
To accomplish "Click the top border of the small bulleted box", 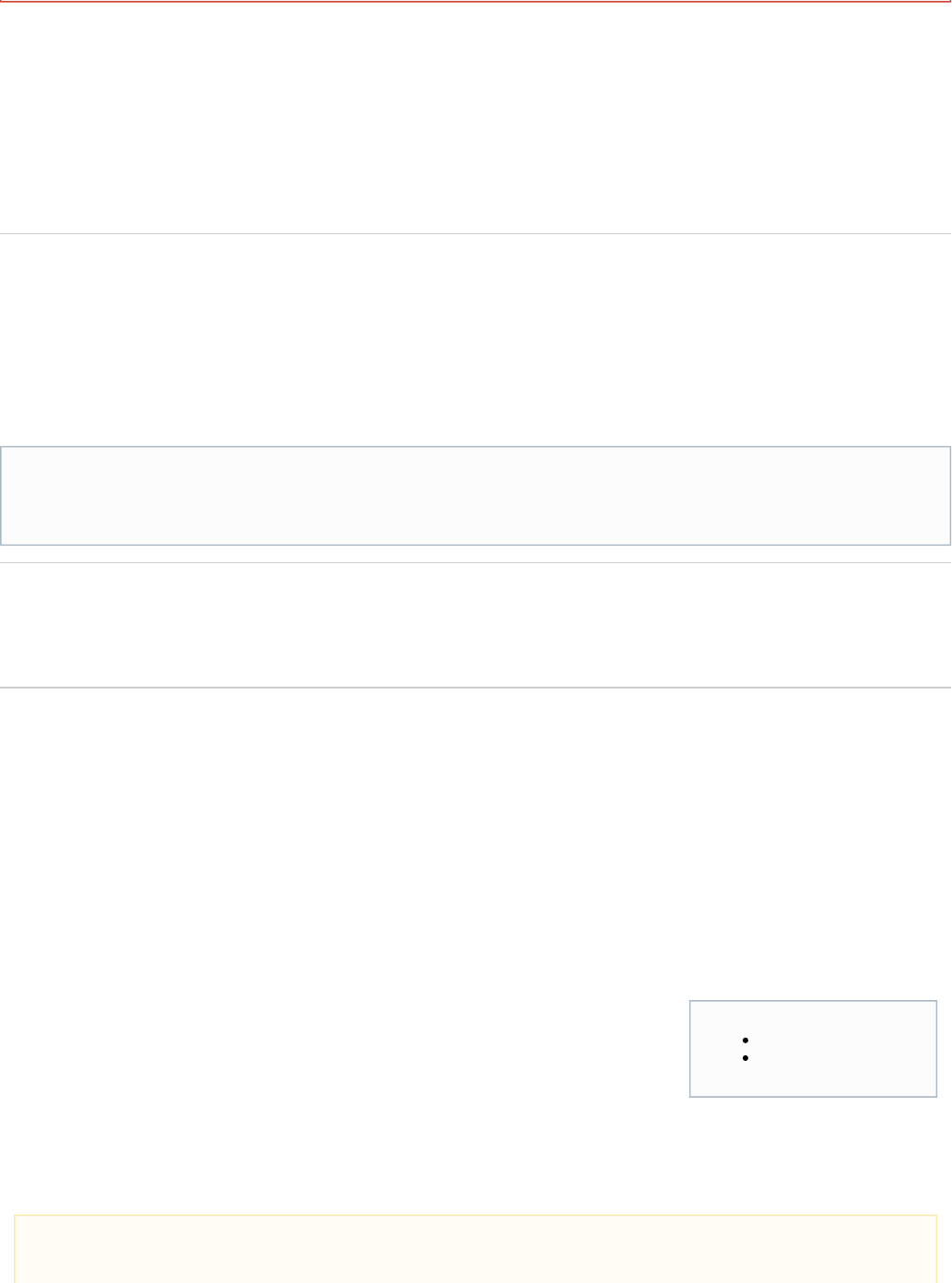I will click(x=813, y=1001).
